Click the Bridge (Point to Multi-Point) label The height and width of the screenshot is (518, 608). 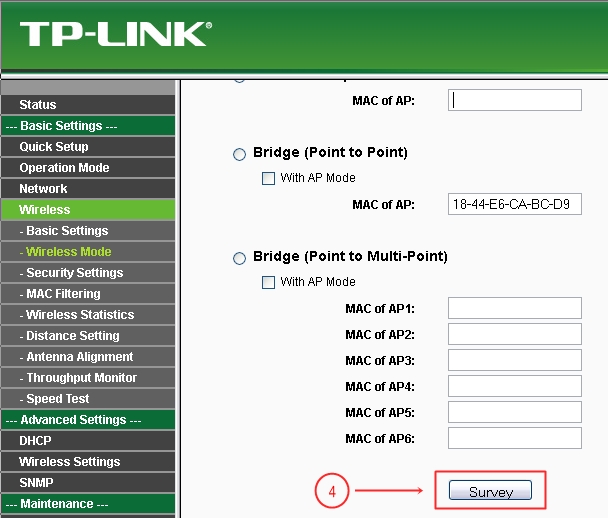350,256
